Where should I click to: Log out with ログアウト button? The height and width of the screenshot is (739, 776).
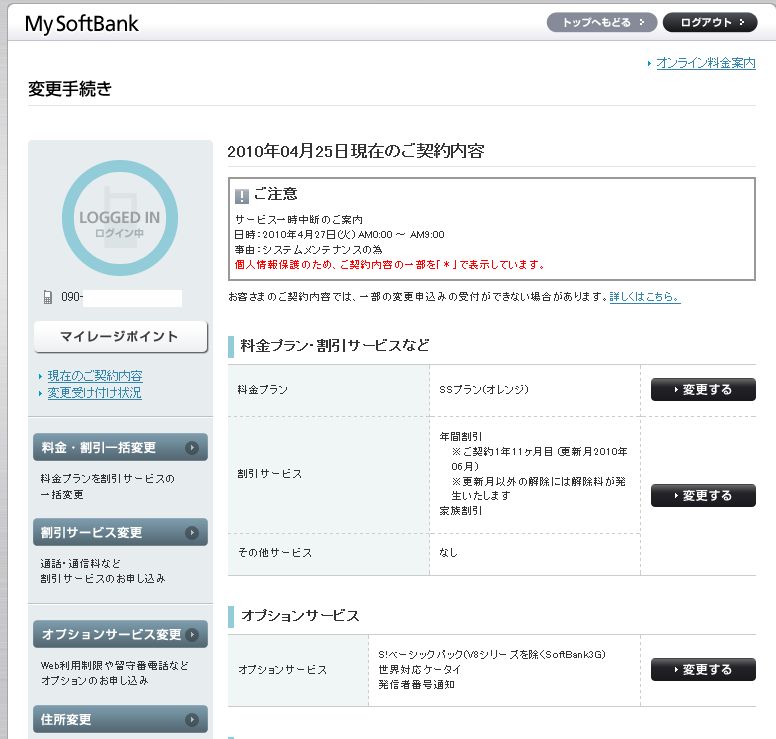[x=710, y=22]
